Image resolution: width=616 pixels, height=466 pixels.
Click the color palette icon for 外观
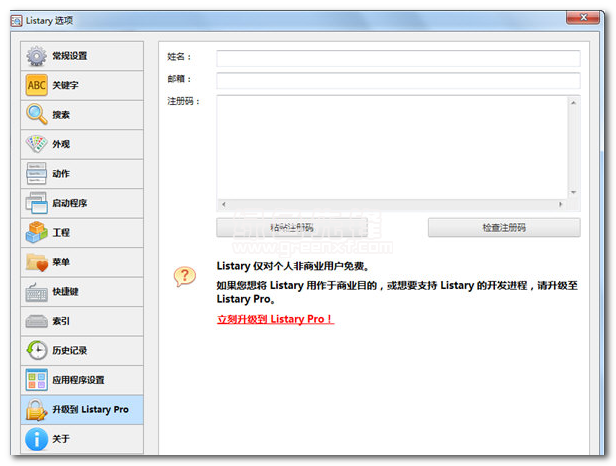(37, 144)
